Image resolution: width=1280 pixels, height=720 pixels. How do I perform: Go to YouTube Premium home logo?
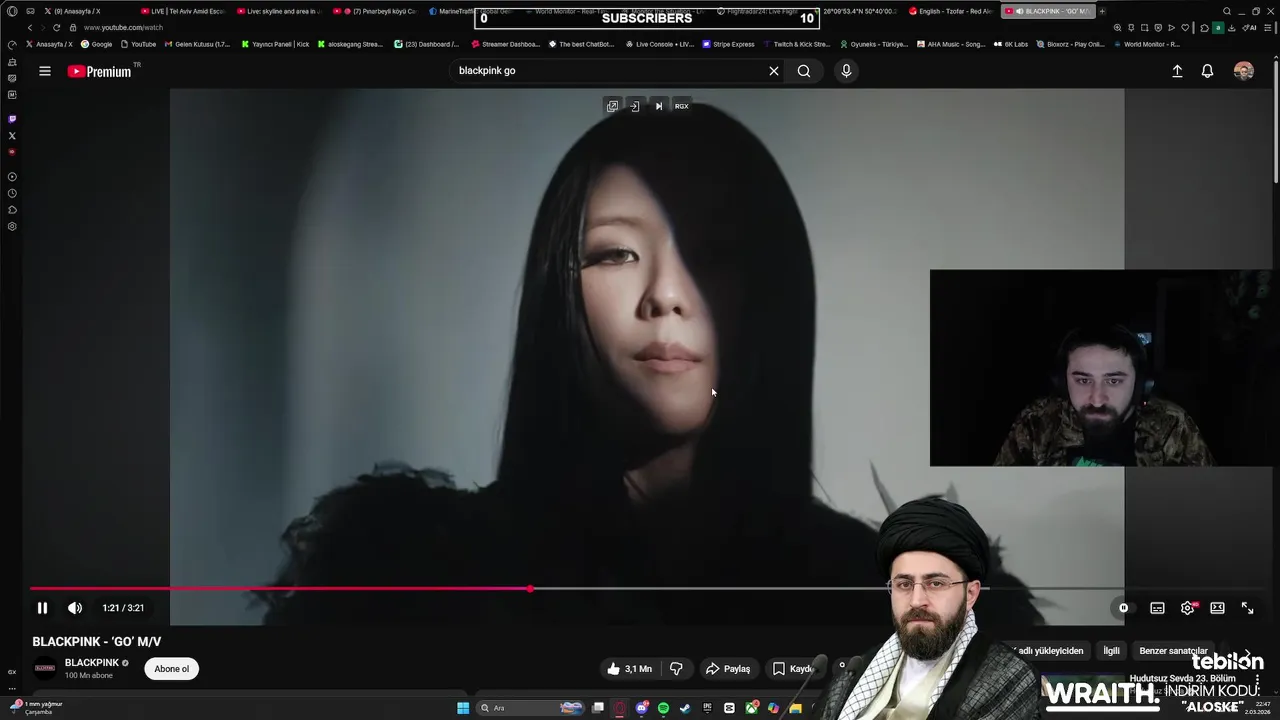click(x=100, y=71)
